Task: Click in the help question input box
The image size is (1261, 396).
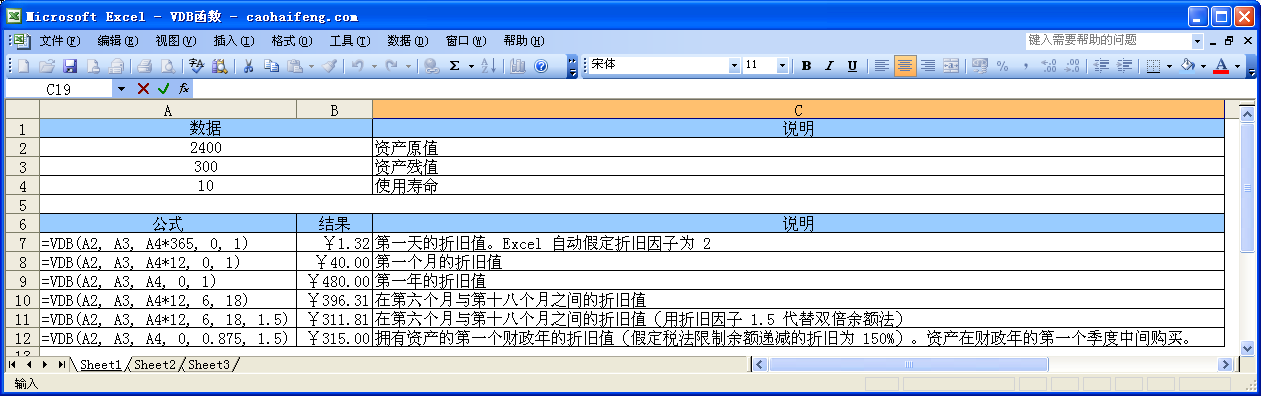Action: 1107,41
